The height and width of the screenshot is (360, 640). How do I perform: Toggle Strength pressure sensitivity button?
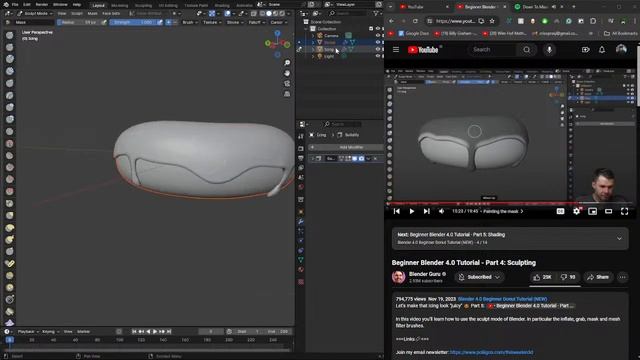coord(160,22)
